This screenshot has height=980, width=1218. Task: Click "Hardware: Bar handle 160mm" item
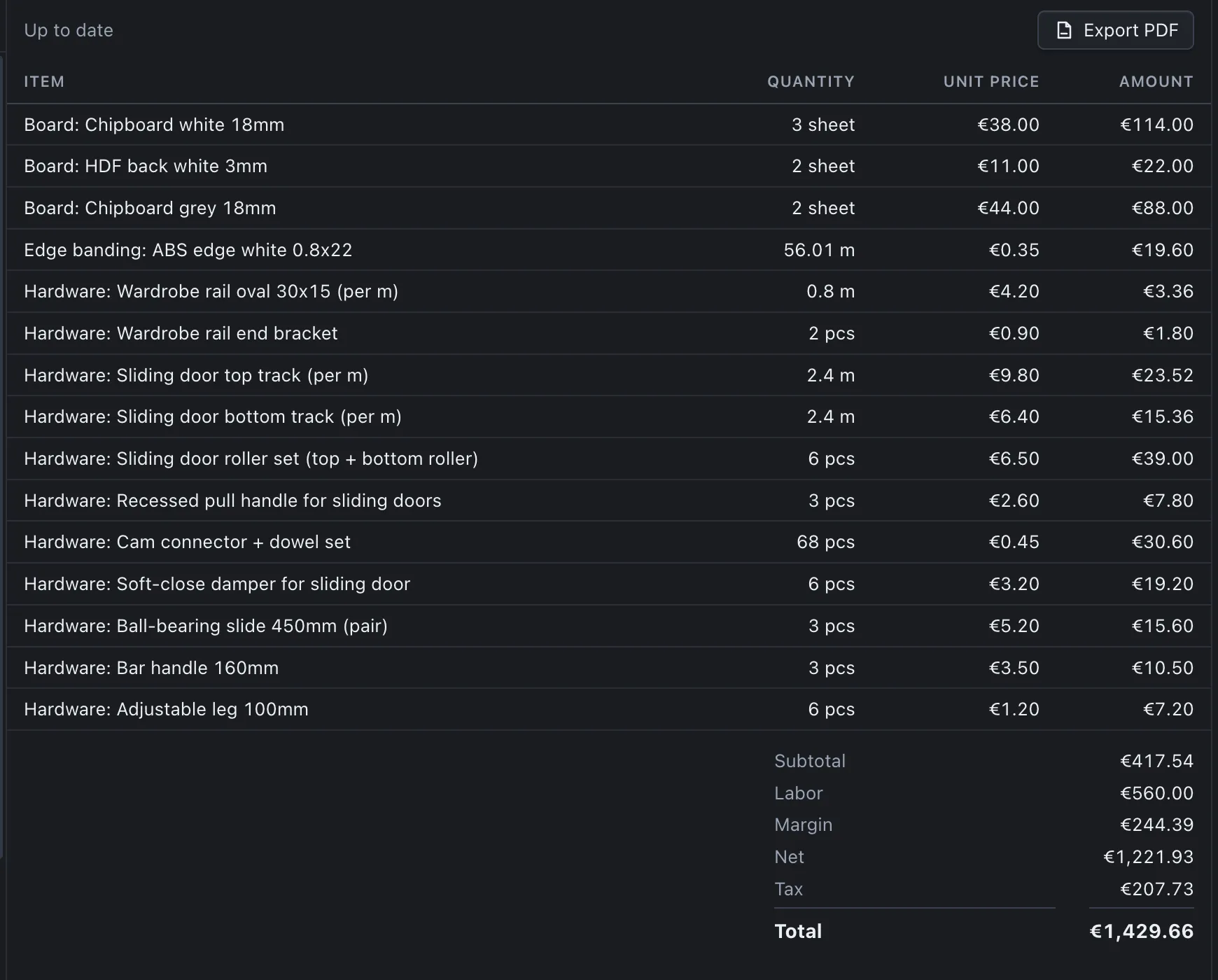click(x=151, y=668)
